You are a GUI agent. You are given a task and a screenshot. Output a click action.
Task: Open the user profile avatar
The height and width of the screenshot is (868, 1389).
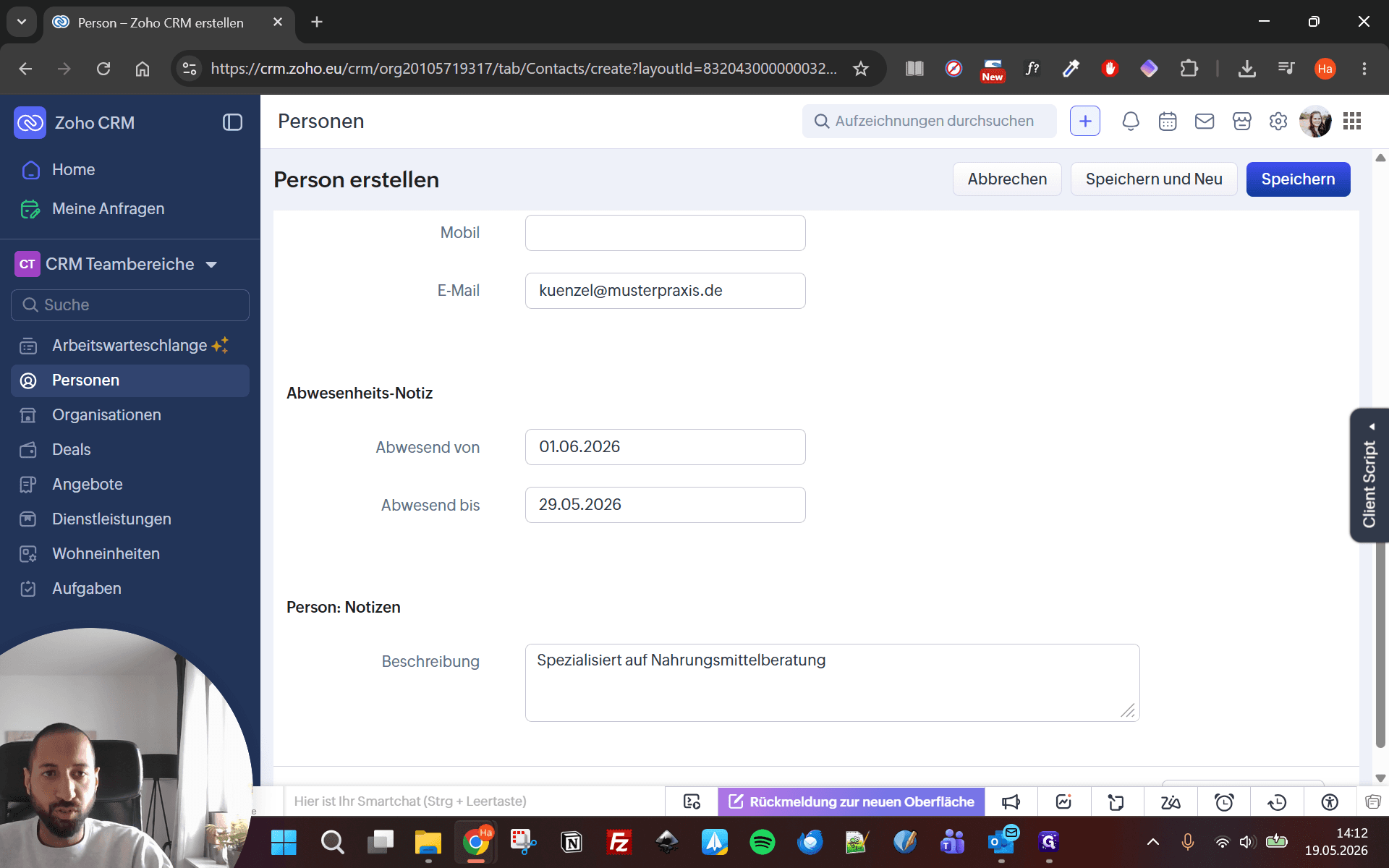pyautogui.click(x=1315, y=121)
